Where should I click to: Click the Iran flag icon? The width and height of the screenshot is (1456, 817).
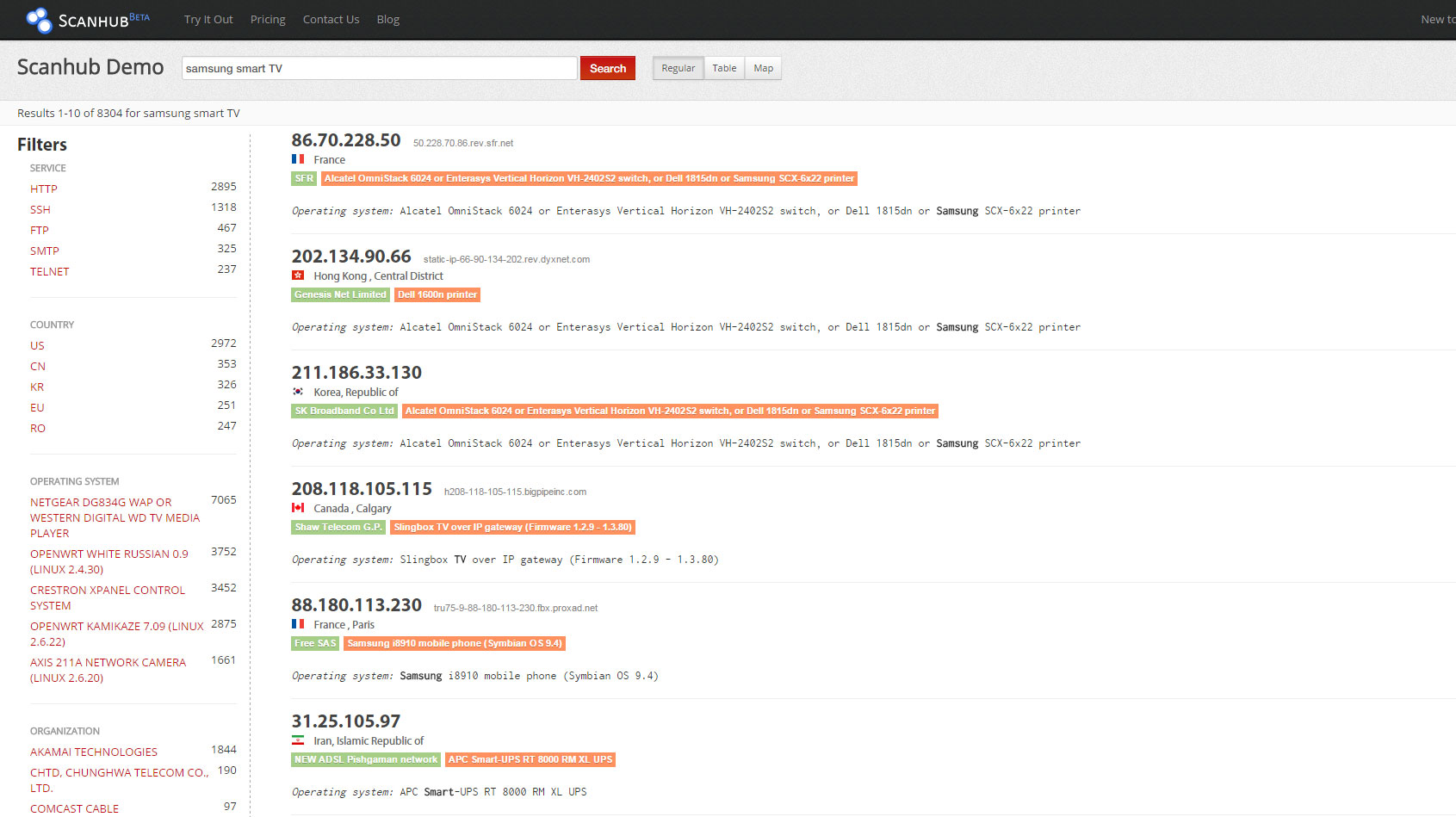[x=298, y=740]
